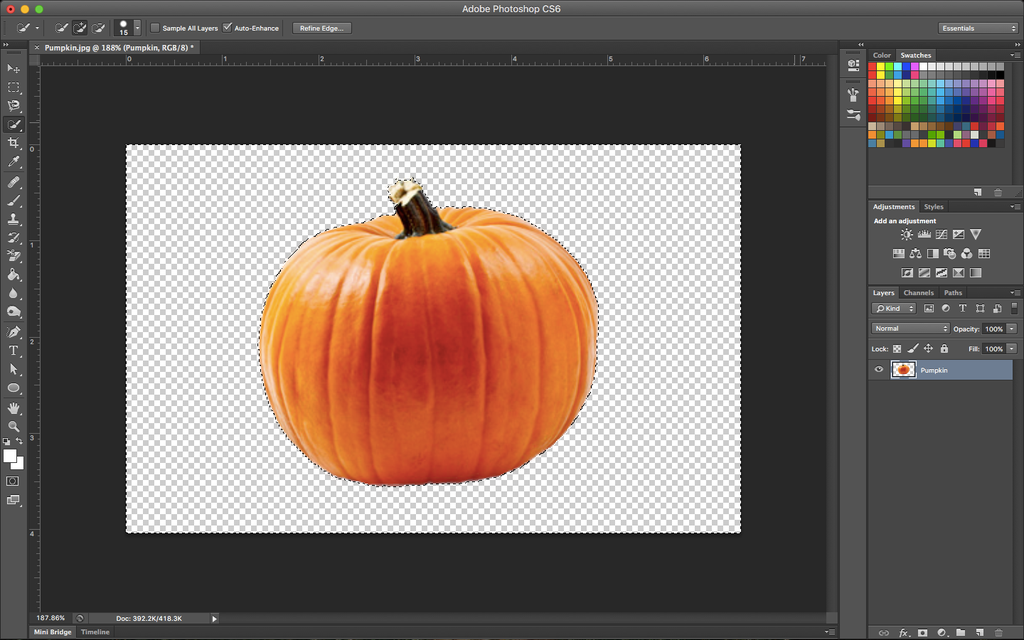
Task: Select the Crop tool
Action: point(14,143)
